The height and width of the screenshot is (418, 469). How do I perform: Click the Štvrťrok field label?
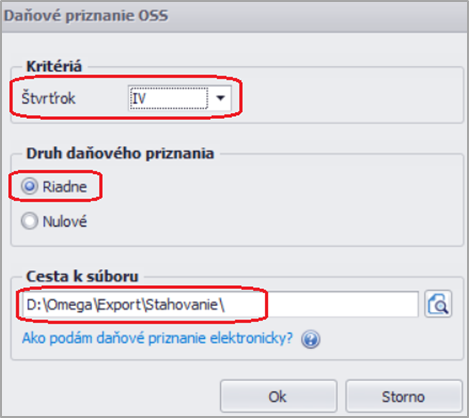tap(48, 98)
